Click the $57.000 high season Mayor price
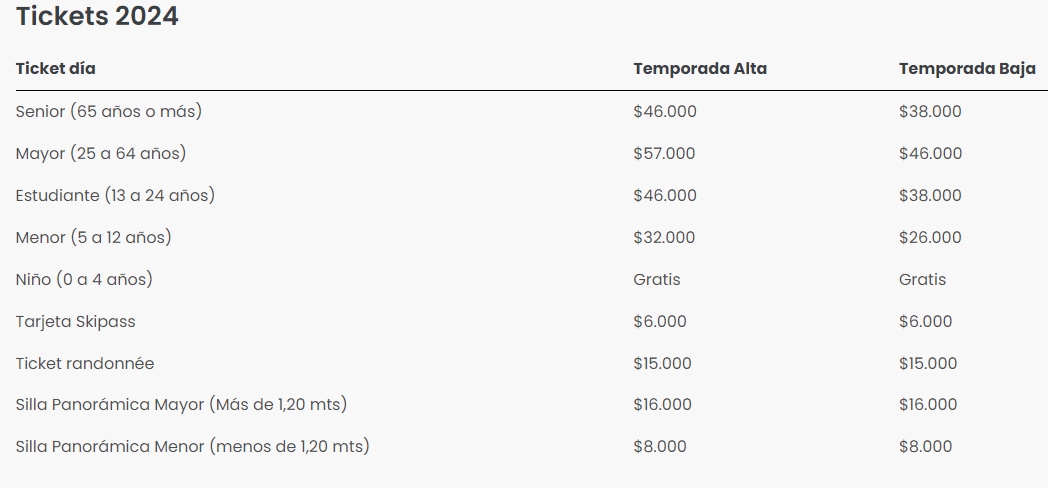Screen dimensions: 1048x488 click(x=664, y=154)
